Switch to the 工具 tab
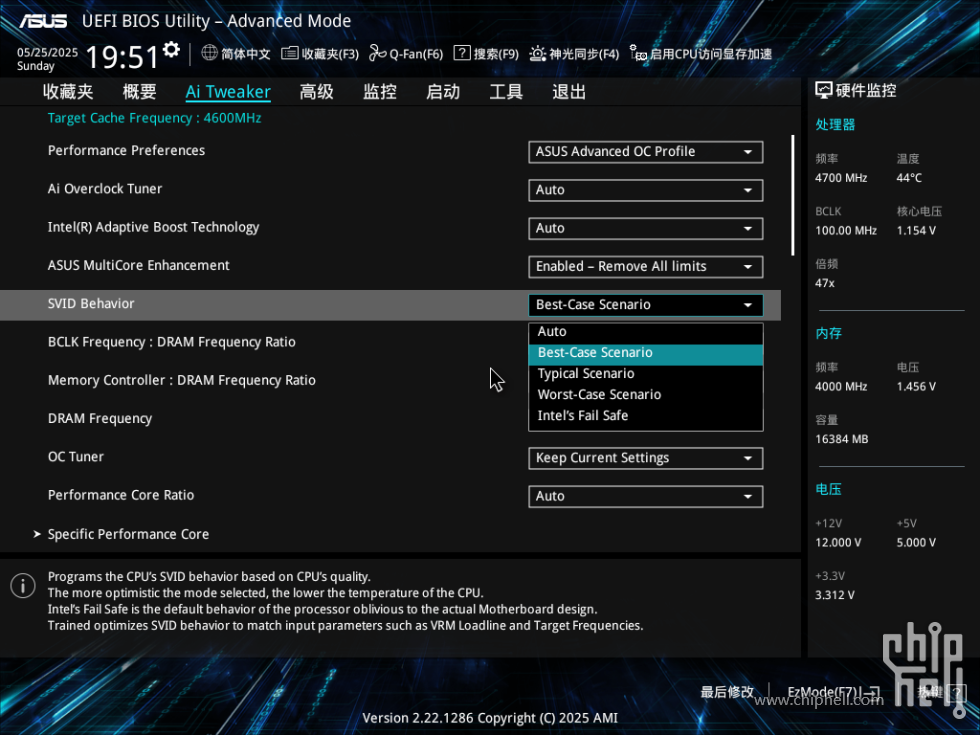The image size is (980, 735). coord(506,92)
